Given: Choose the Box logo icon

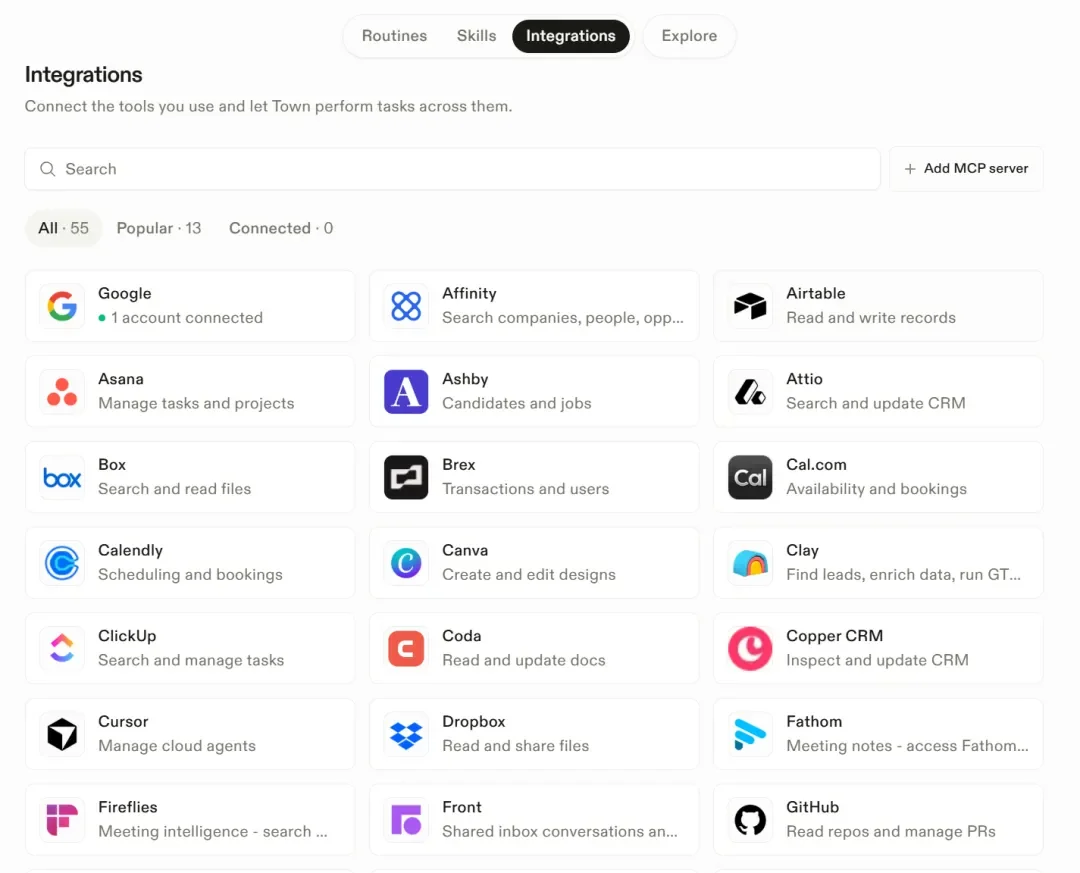Looking at the screenshot, I should [62, 477].
